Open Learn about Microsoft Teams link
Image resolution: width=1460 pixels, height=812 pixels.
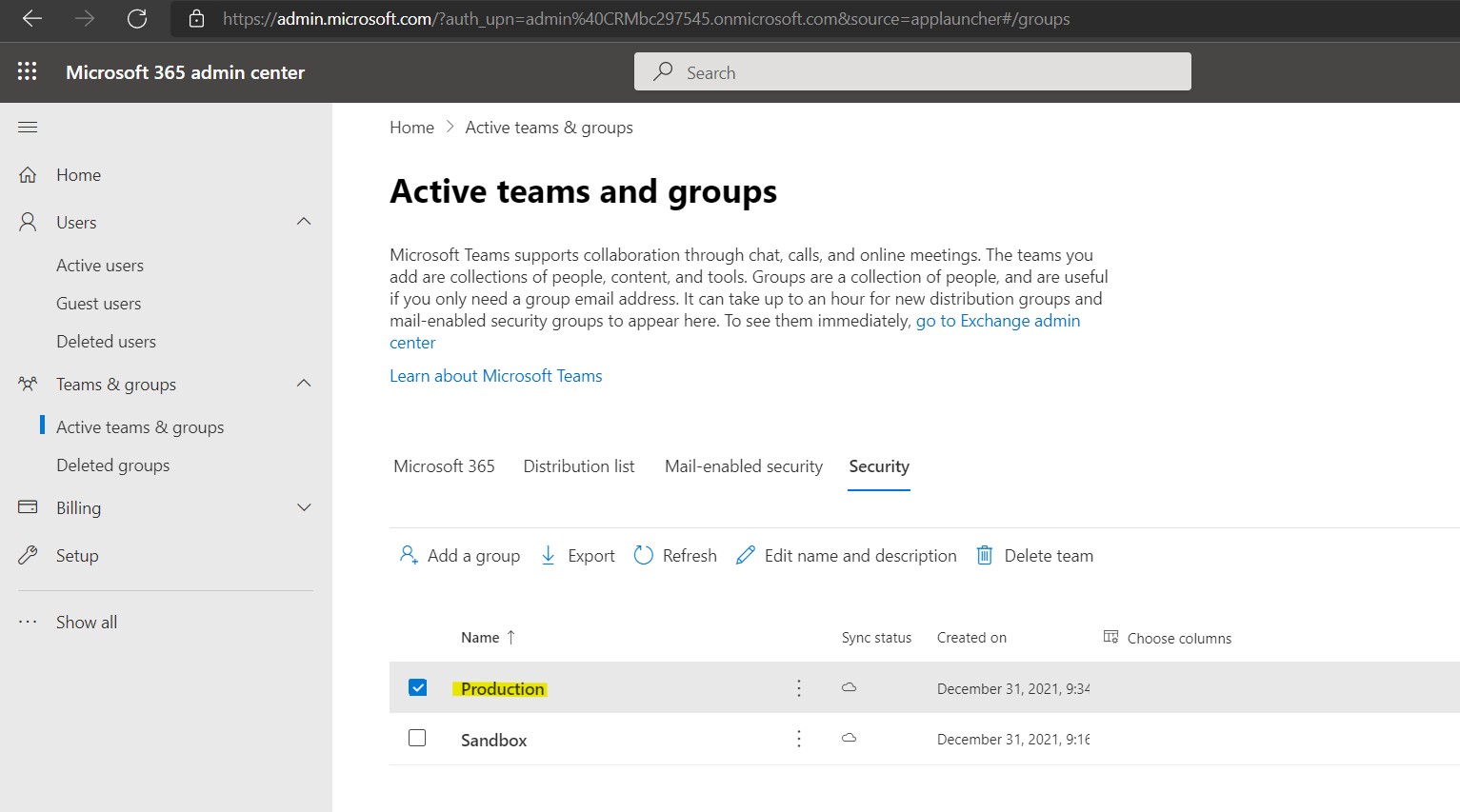click(x=496, y=376)
